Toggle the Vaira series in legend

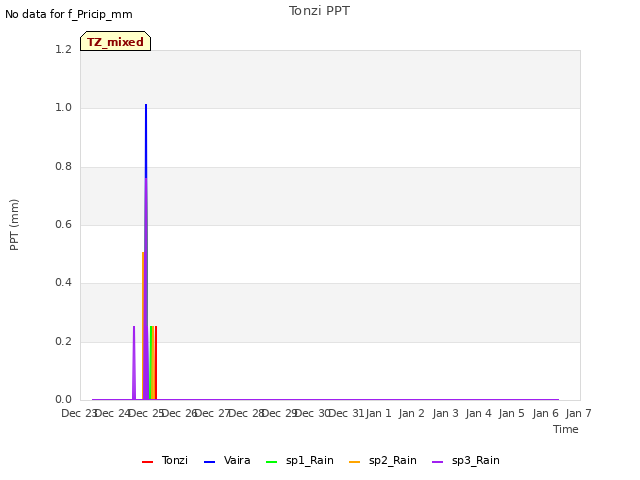227,460
